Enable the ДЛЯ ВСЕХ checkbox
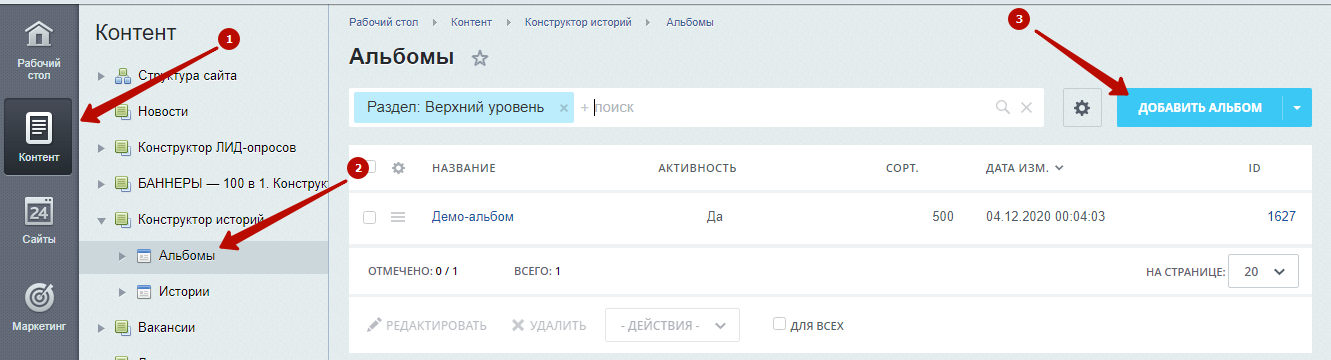Screen dimensions: 1331x360 (x=779, y=324)
